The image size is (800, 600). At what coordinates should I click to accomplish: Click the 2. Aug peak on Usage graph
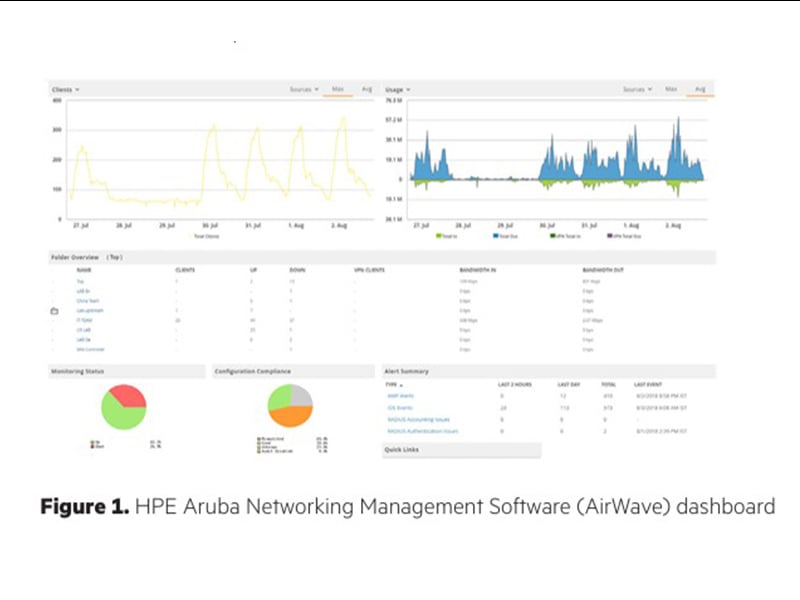click(x=679, y=120)
